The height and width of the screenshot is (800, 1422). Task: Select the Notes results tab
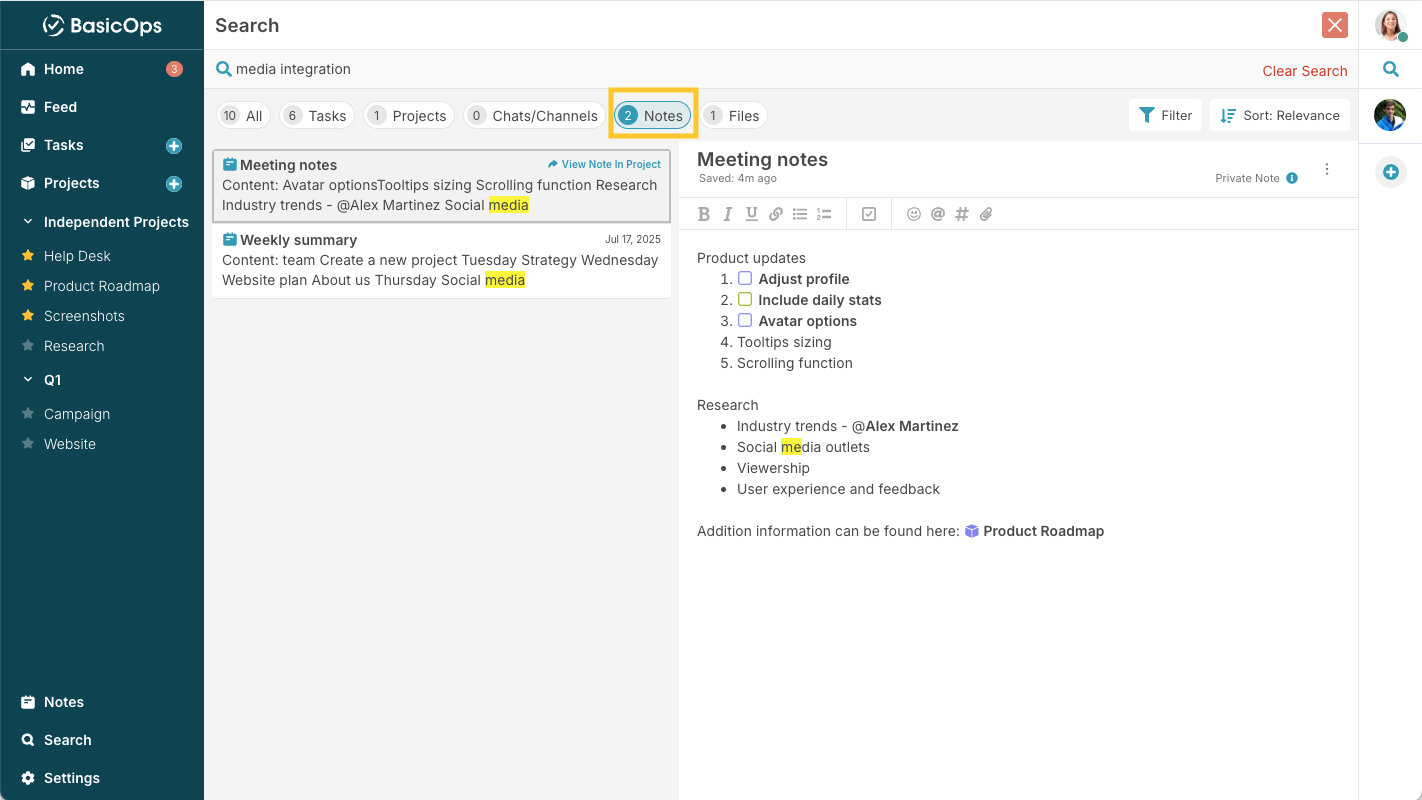653,116
